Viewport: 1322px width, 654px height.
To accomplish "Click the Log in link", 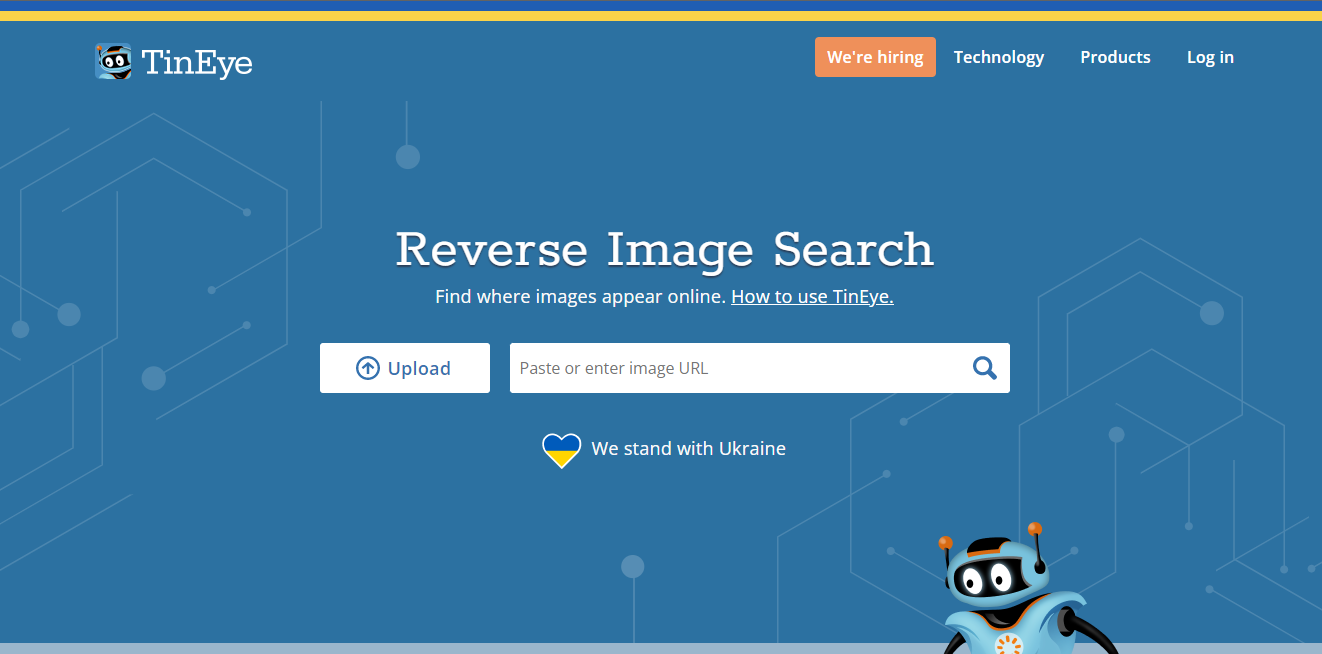I will (1210, 57).
